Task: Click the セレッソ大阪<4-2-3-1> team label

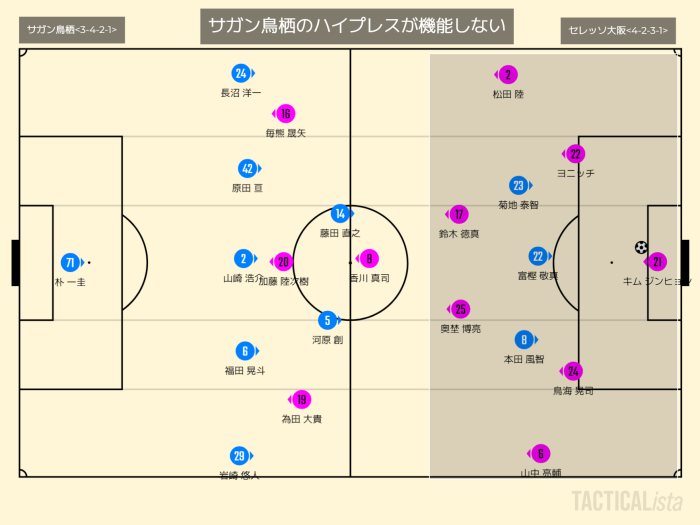Action: click(x=617, y=31)
